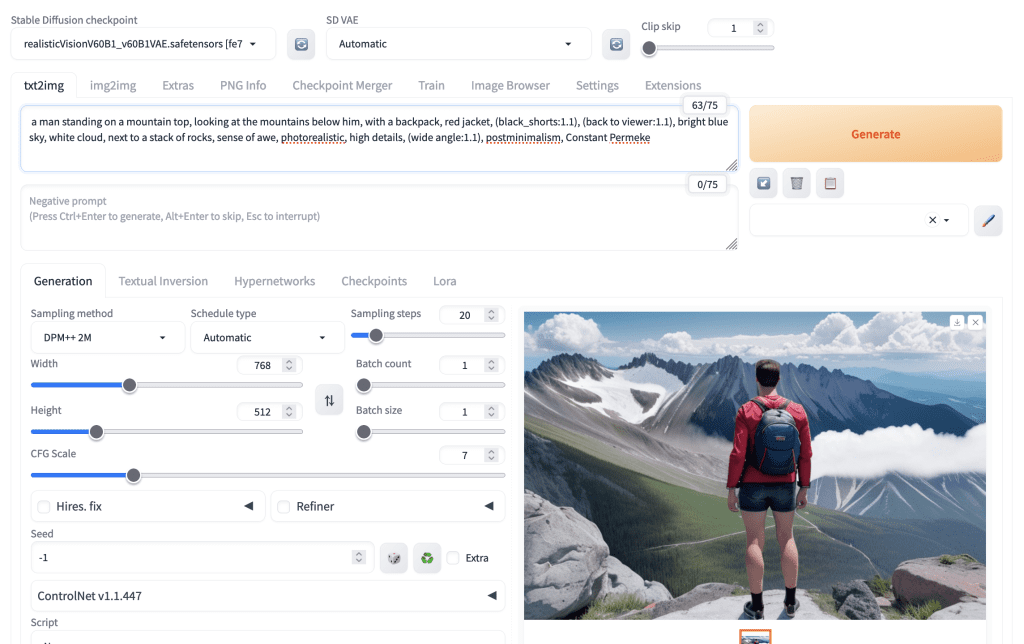
Task: Open the Sampling method dropdown
Action: pyautogui.click(x=107, y=338)
